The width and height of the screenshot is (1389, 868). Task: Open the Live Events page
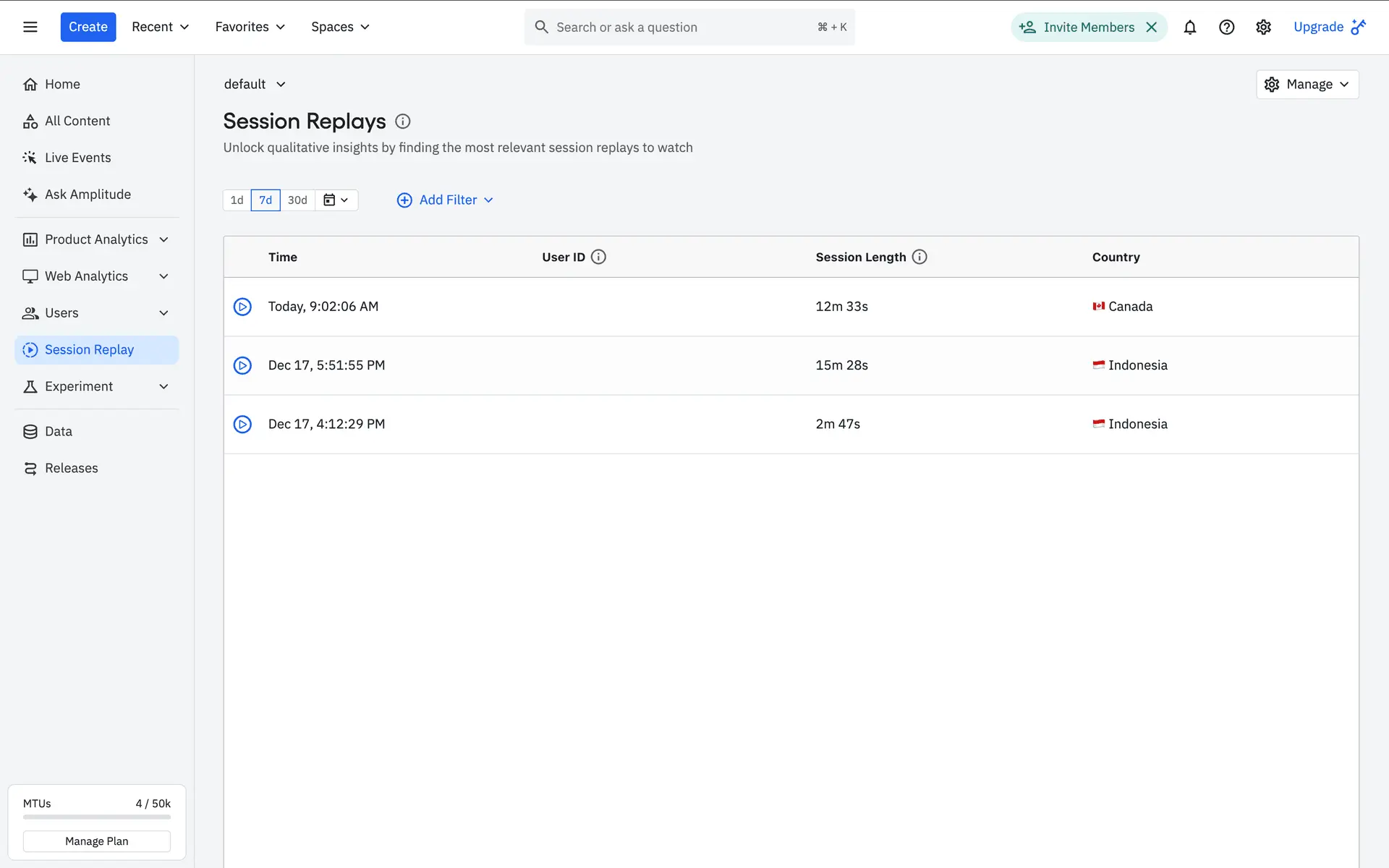tap(77, 158)
